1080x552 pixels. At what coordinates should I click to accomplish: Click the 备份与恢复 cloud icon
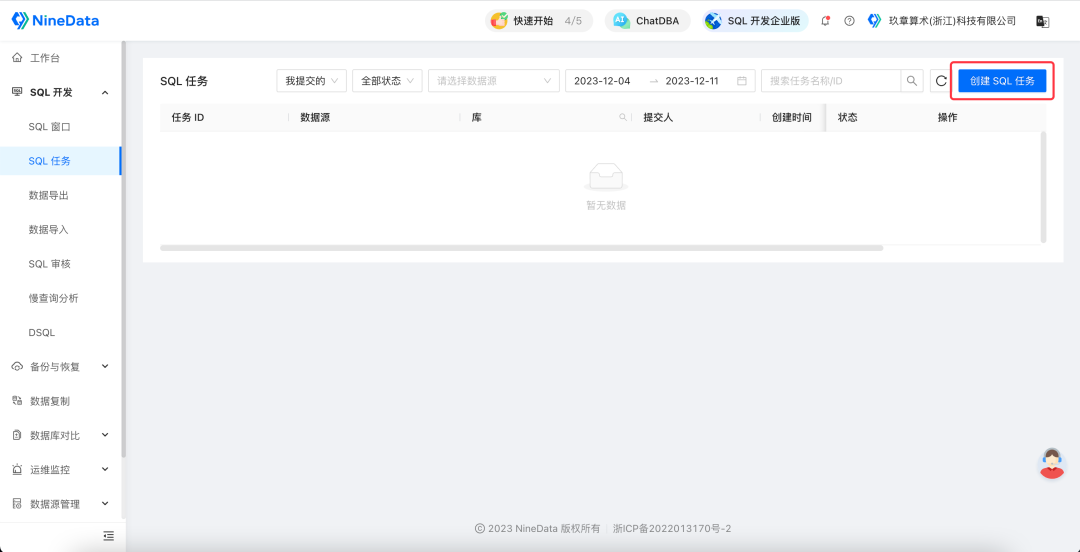coord(17,367)
